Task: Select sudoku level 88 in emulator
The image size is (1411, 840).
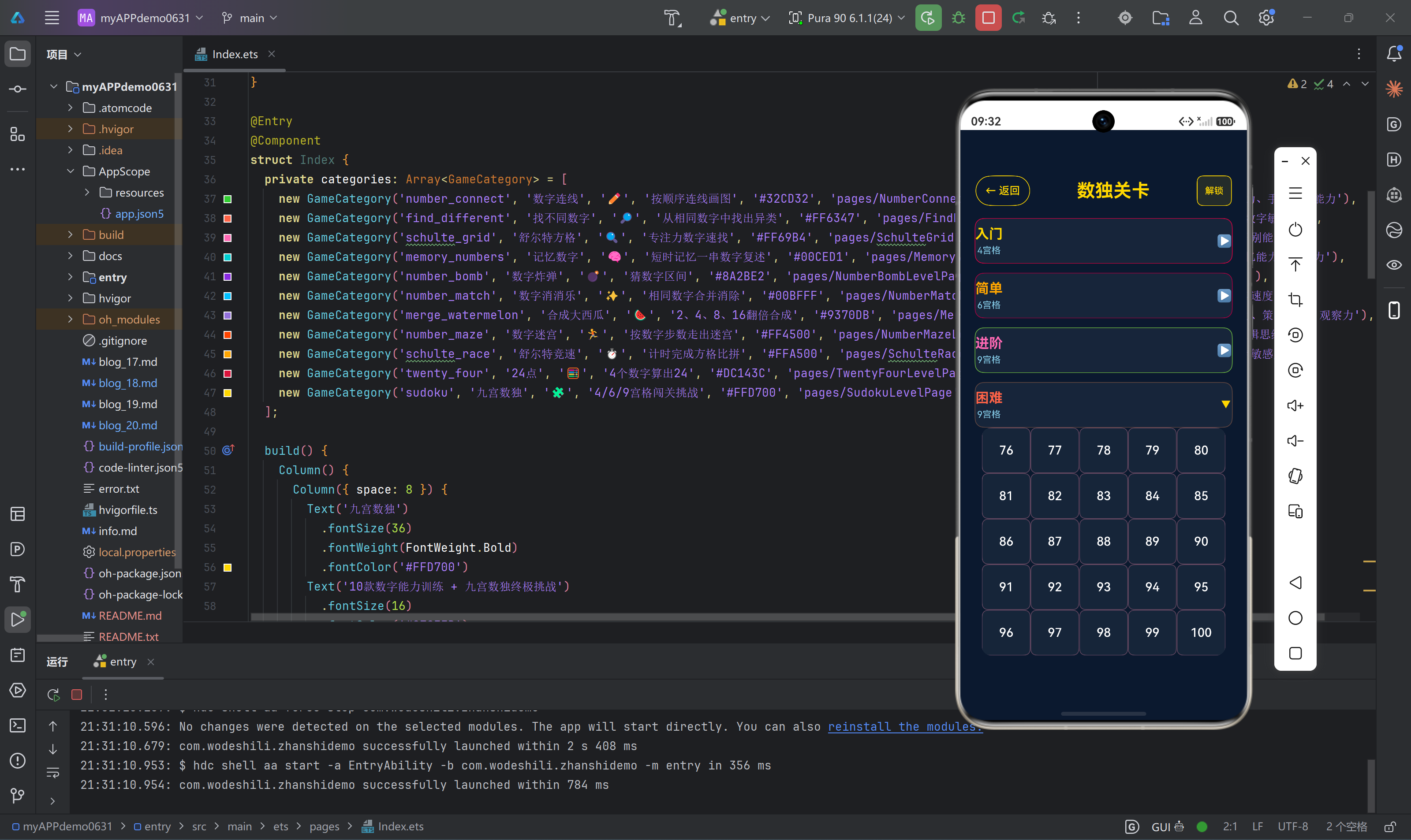Action: point(1103,541)
